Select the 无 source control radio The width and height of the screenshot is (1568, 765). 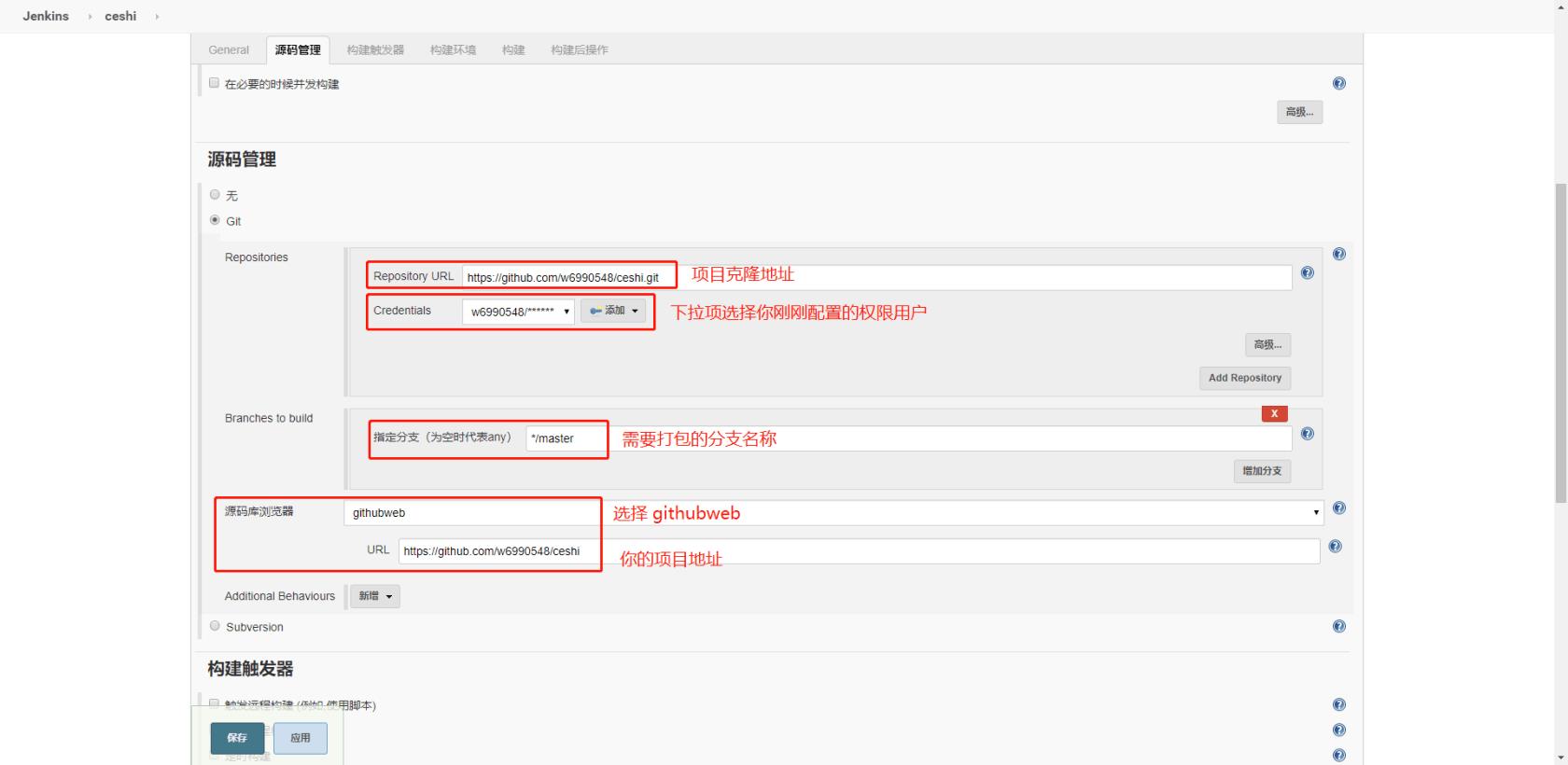[215, 195]
